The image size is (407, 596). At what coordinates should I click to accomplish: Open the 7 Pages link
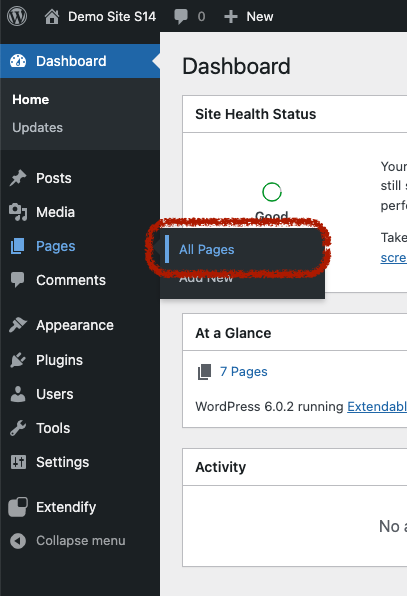244,371
